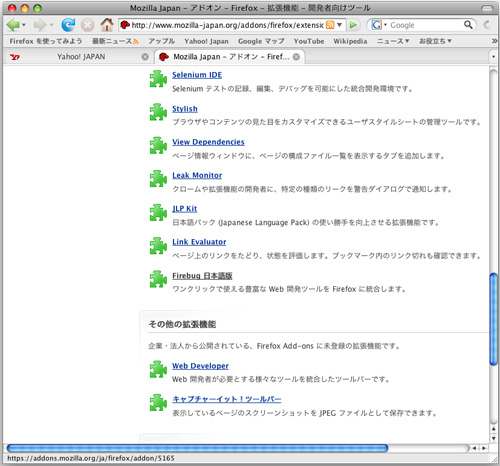Click the vertical scrollbar down arrow
This screenshot has width=500, height=466.
[494, 438]
